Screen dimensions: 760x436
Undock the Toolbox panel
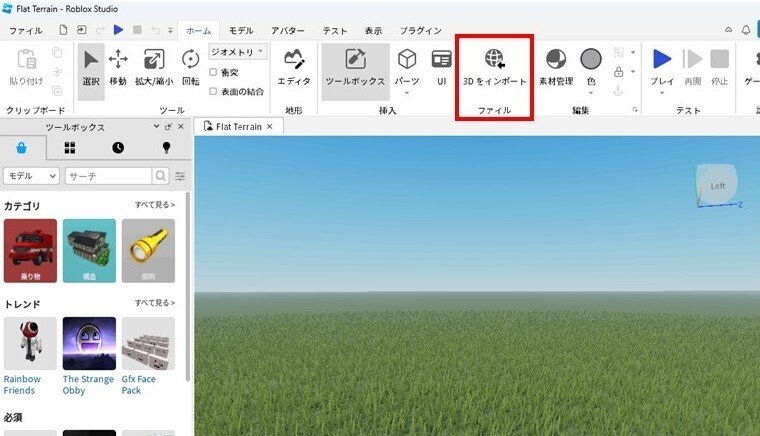pyautogui.click(x=168, y=126)
